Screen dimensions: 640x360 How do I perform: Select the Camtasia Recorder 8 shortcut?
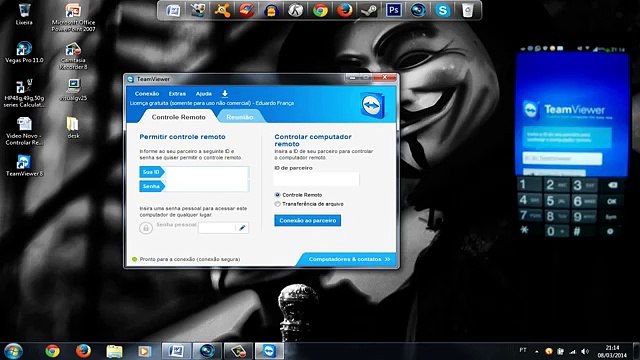(x=73, y=56)
